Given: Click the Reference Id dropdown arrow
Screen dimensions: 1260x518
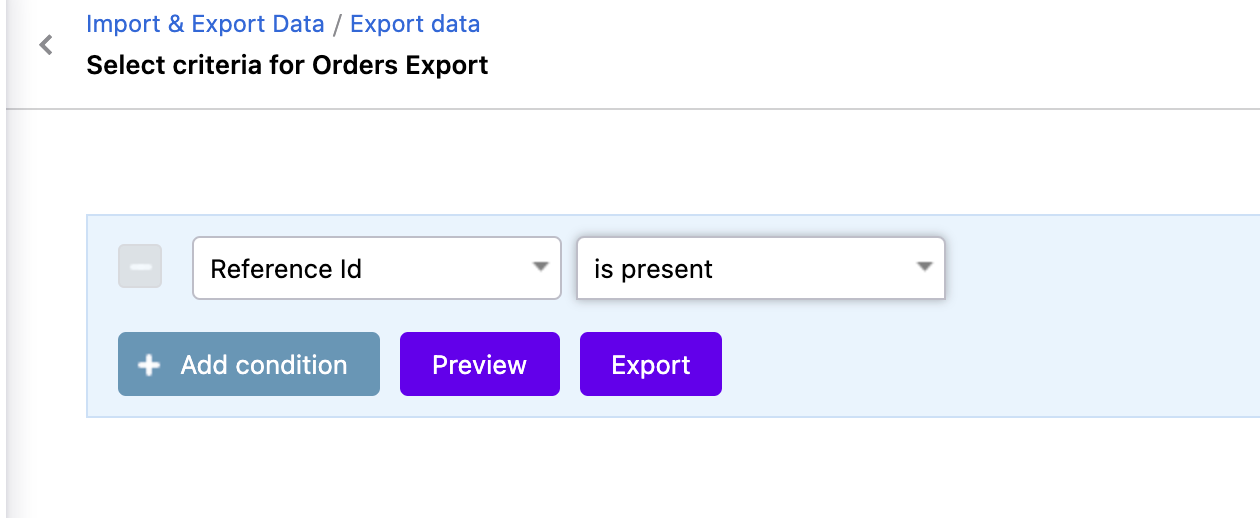Looking at the screenshot, I should click(540, 267).
